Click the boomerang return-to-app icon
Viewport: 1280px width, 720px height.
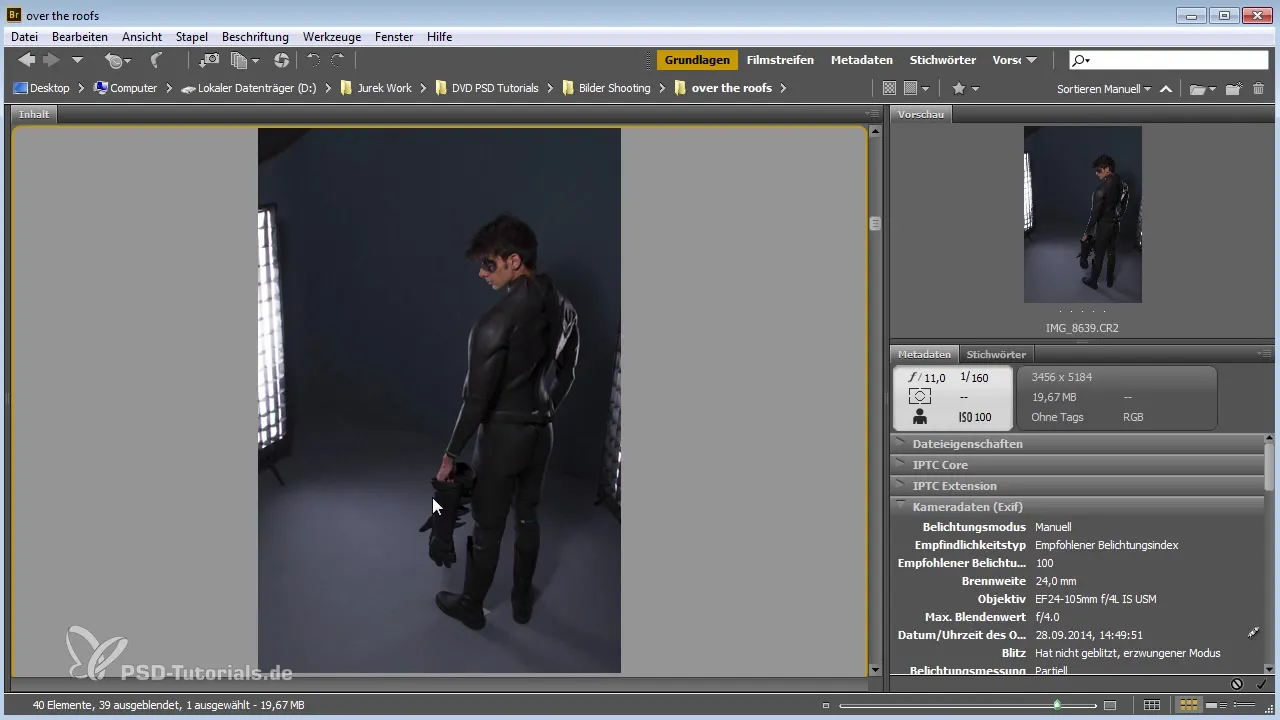[x=156, y=61]
